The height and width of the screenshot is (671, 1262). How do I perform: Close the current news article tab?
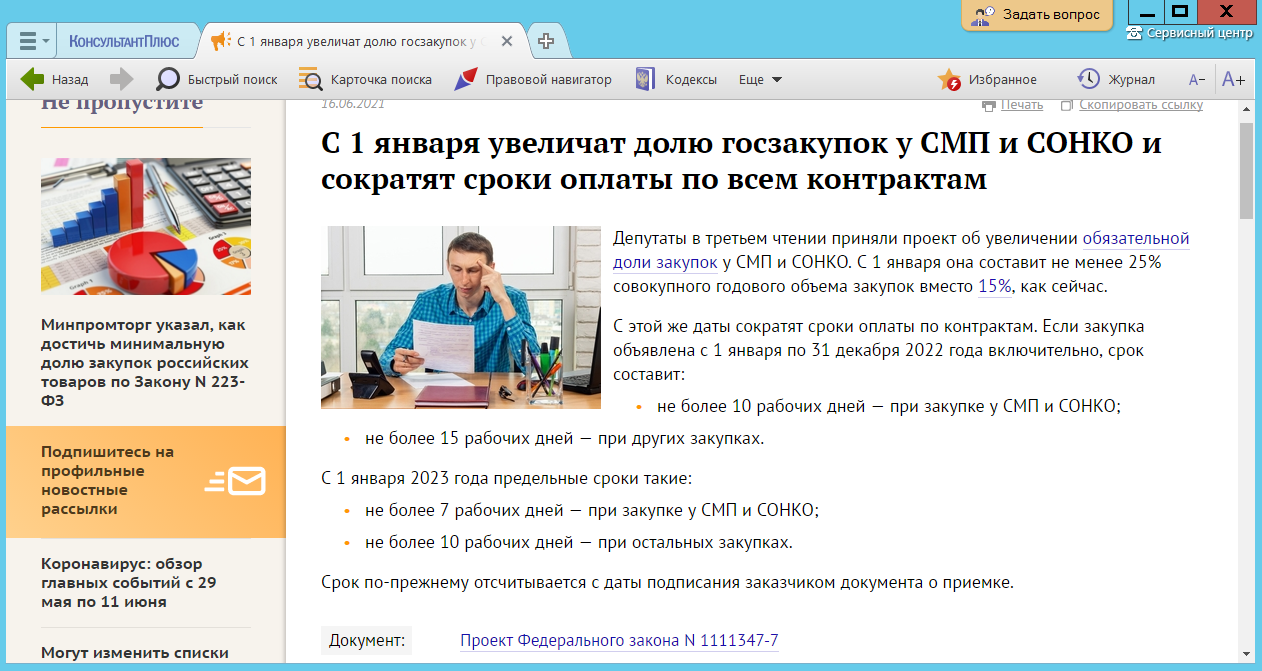click(507, 41)
